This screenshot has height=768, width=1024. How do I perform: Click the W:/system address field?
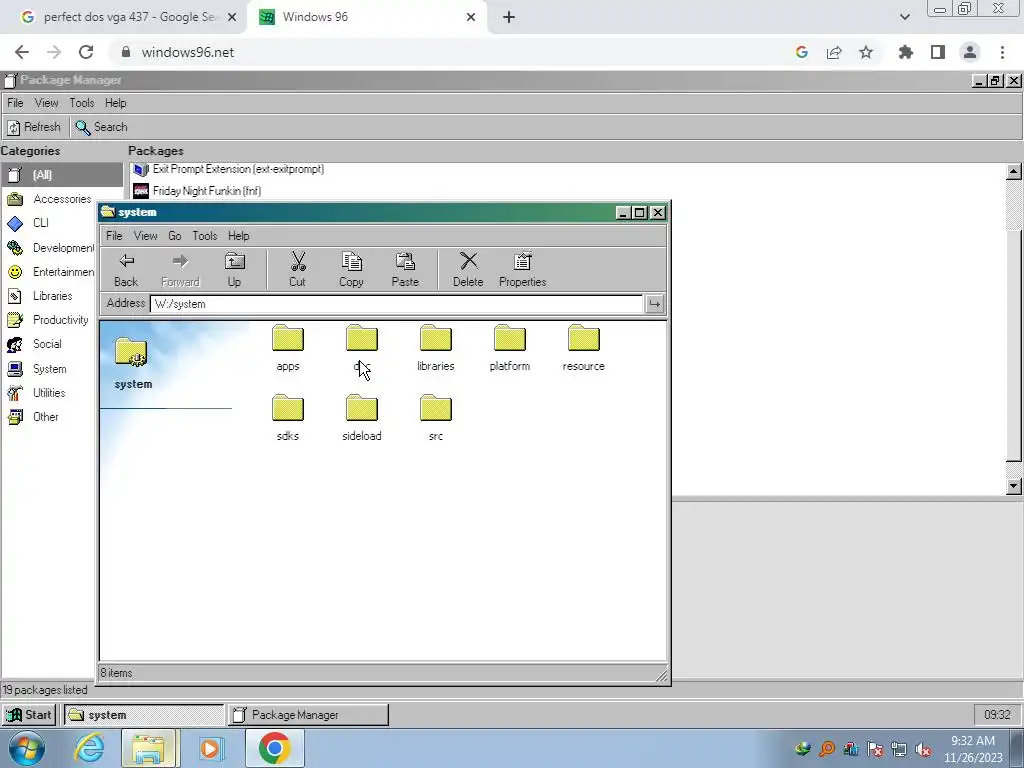tap(396, 304)
